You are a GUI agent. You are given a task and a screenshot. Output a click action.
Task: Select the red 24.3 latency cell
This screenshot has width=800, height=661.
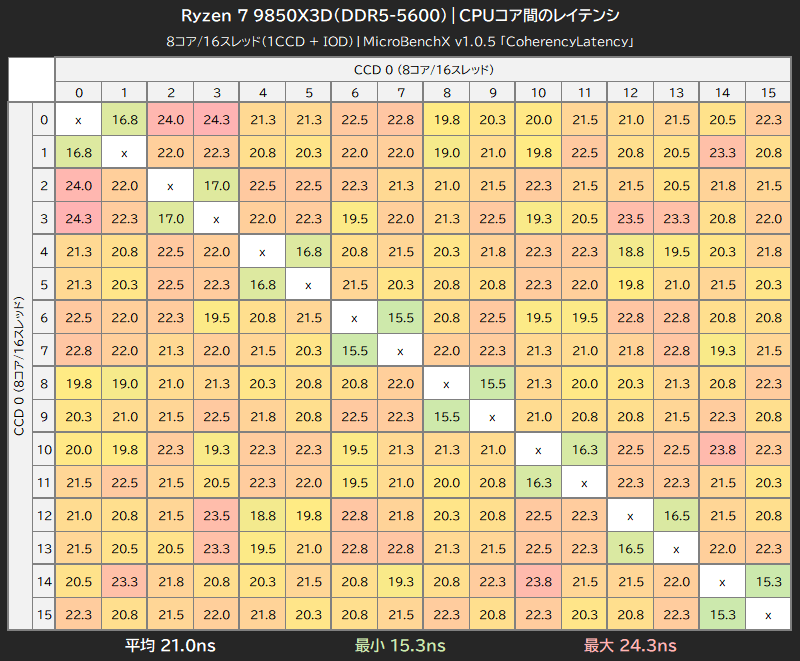point(216,119)
